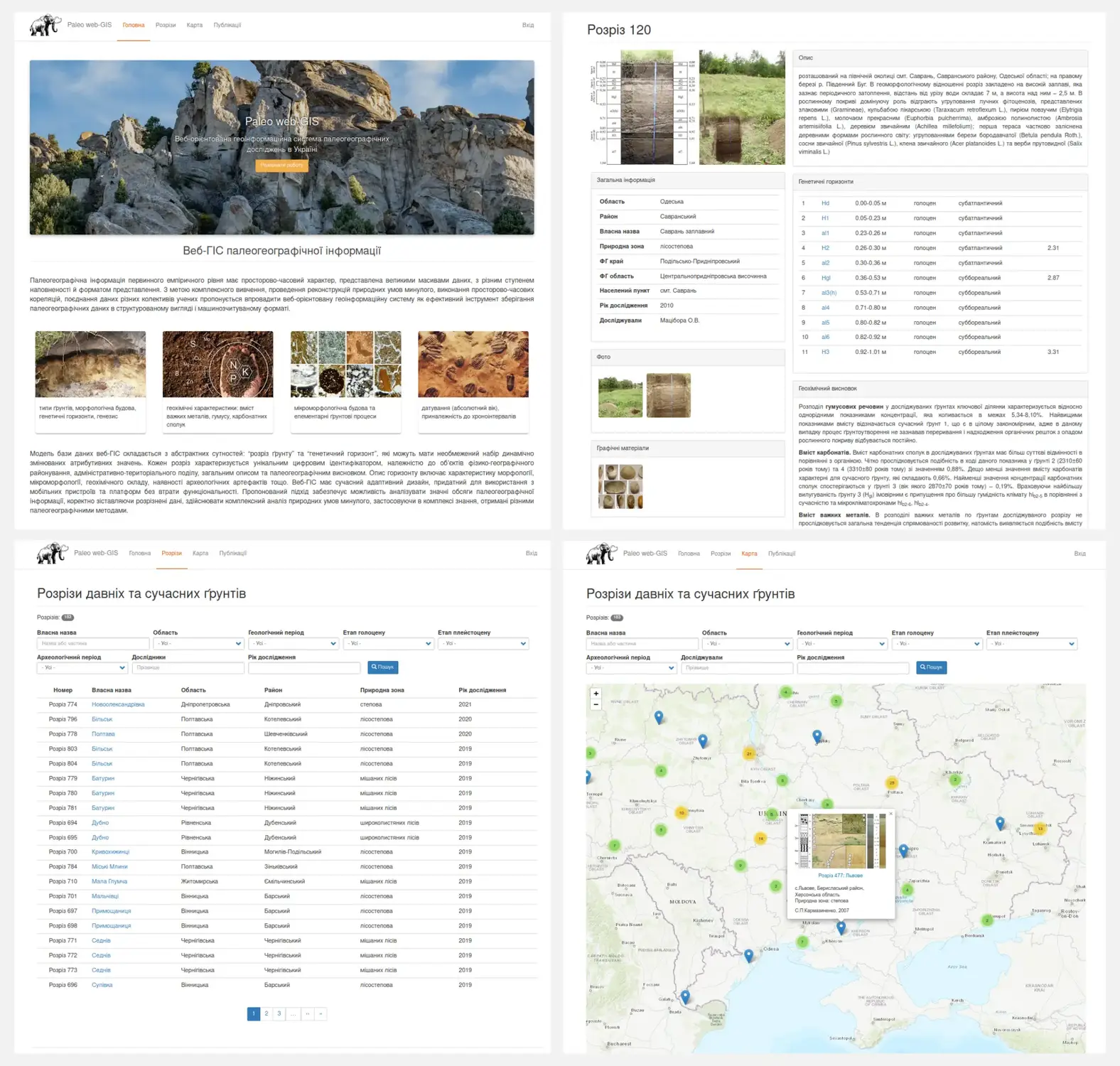Click the Вхід login link on the home page
Image resolution: width=1120 pixels, height=1066 pixels.
(x=528, y=26)
